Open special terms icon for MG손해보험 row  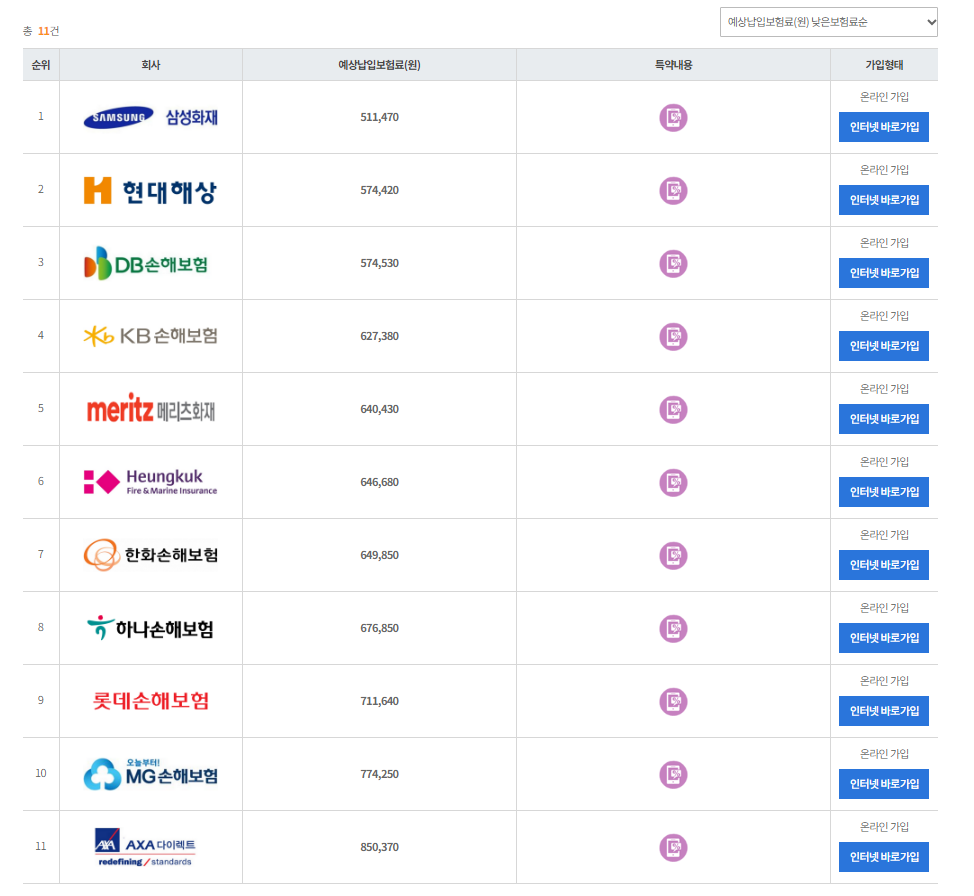click(x=673, y=775)
